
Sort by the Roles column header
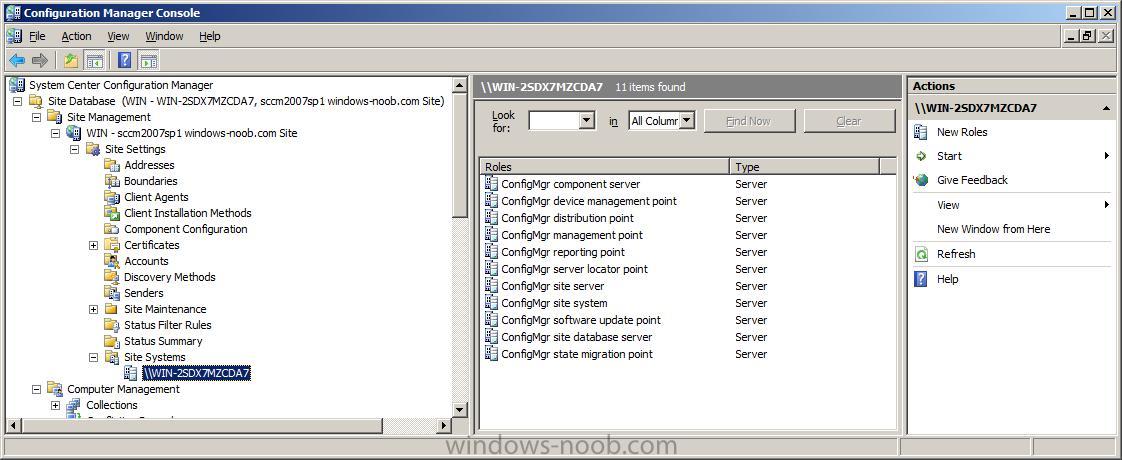click(604, 167)
